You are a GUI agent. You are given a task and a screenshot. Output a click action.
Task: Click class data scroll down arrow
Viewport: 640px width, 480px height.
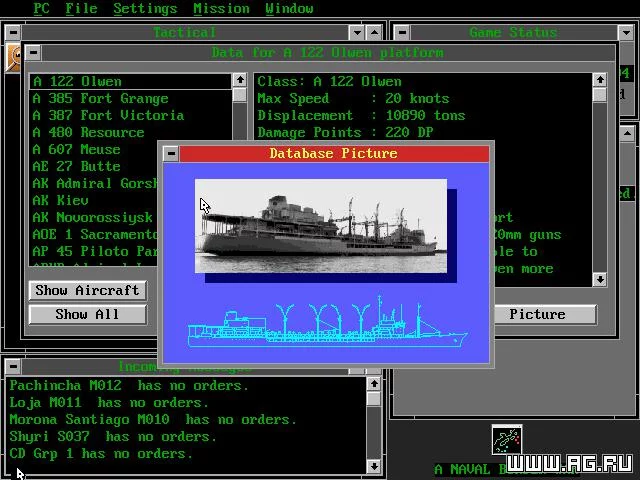click(x=600, y=280)
